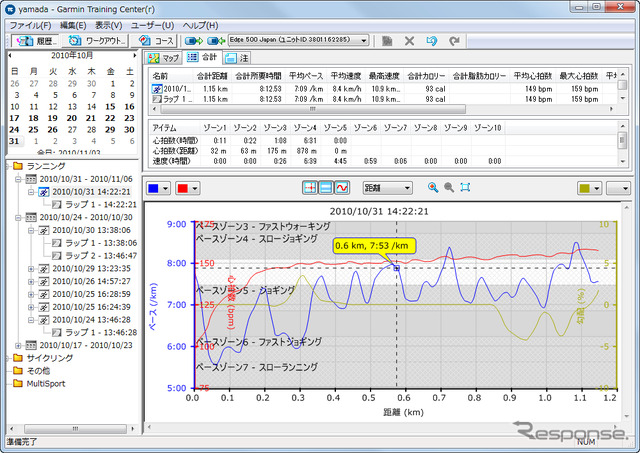This screenshot has height=453, width=640.
Task: Expand activity 2010/10/25 16:28:59
Action: (31, 294)
